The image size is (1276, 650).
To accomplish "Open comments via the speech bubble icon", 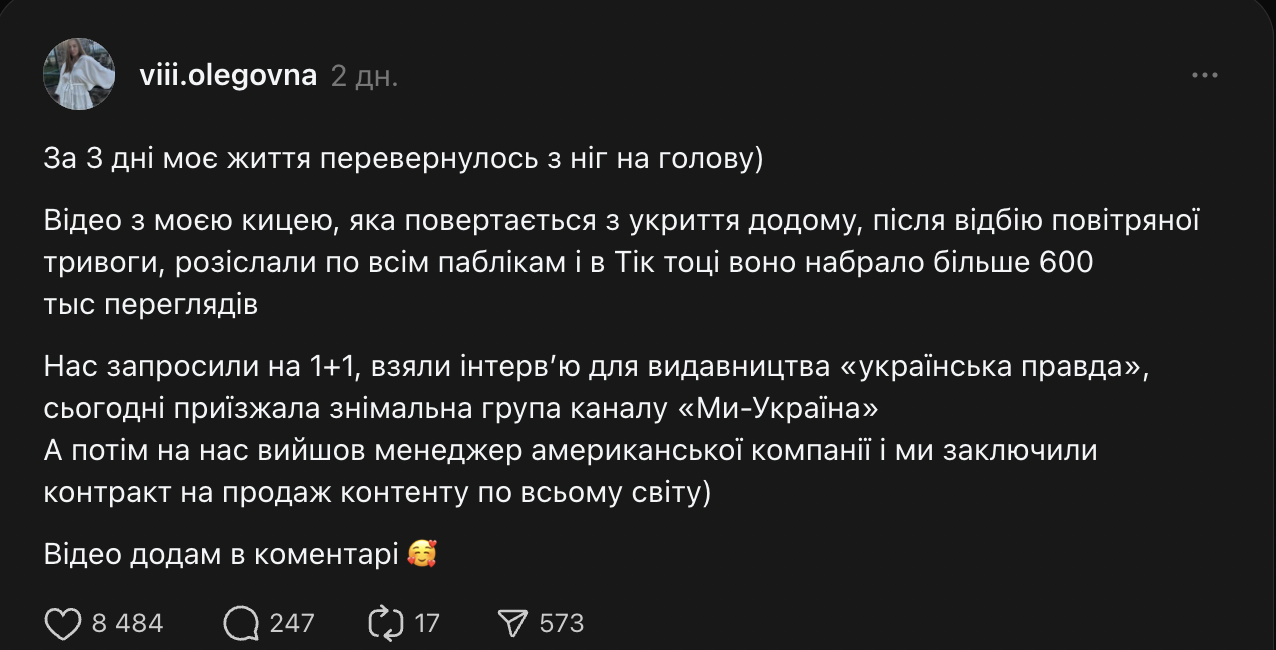I will (x=241, y=623).
